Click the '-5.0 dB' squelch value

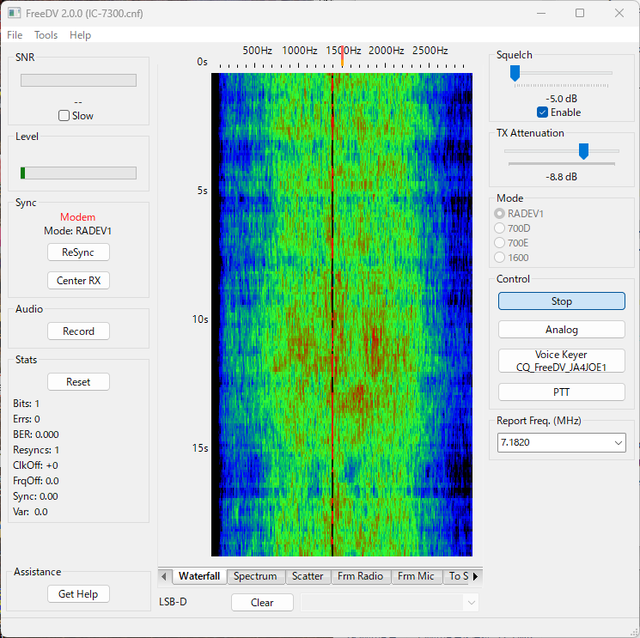[x=561, y=99]
